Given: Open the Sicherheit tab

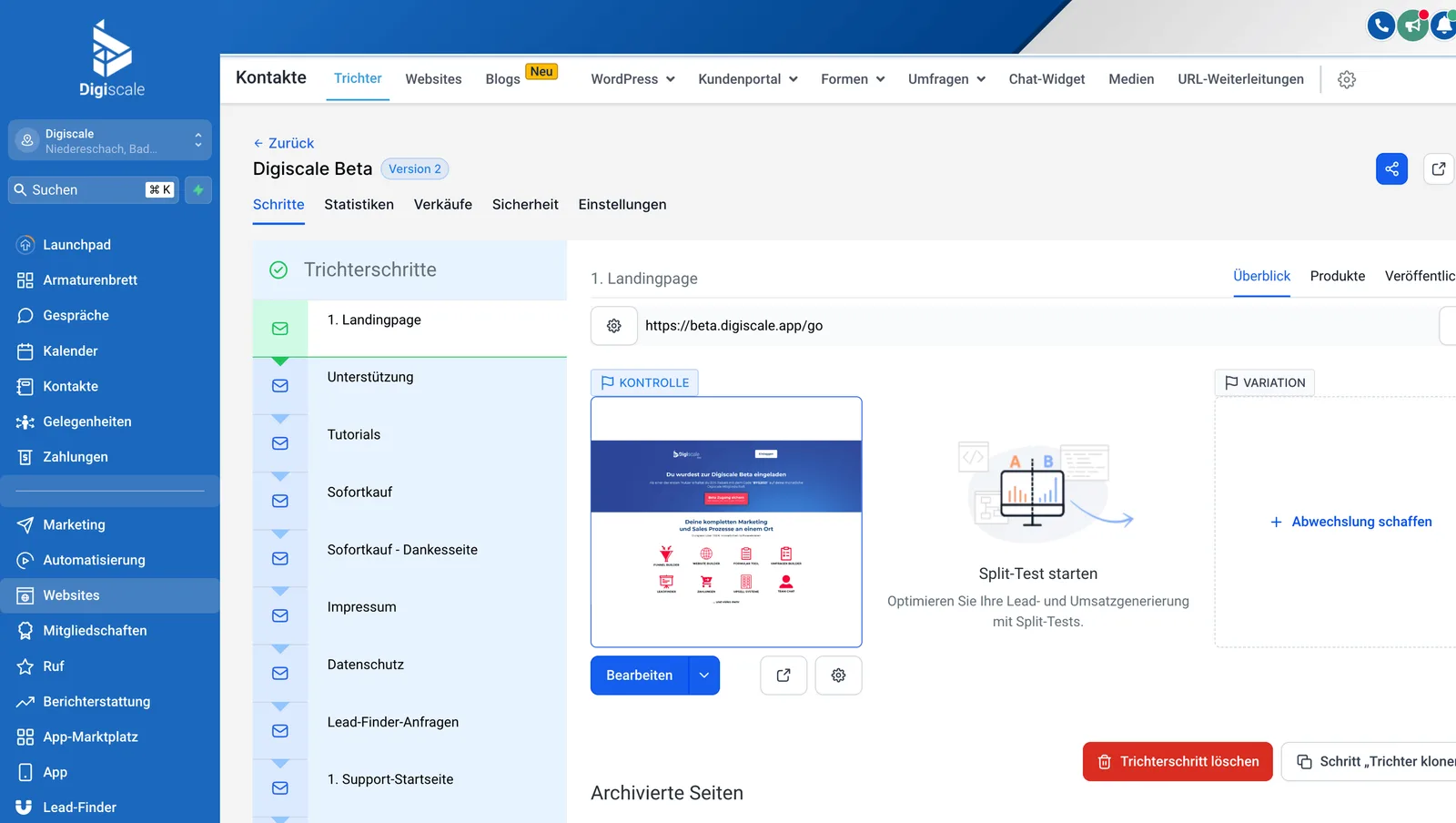Looking at the screenshot, I should pos(525,205).
